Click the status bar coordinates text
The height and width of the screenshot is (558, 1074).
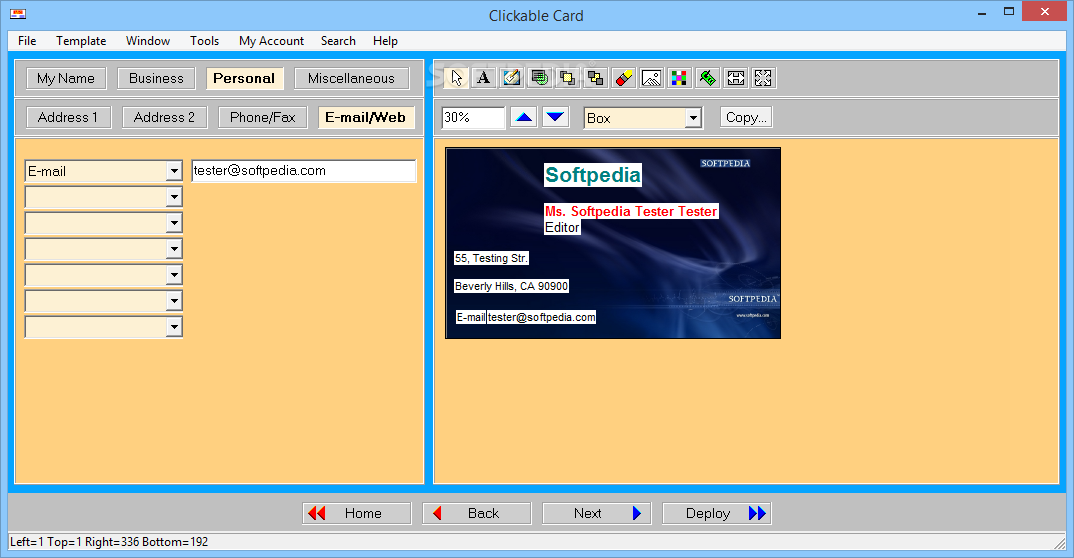109,542
